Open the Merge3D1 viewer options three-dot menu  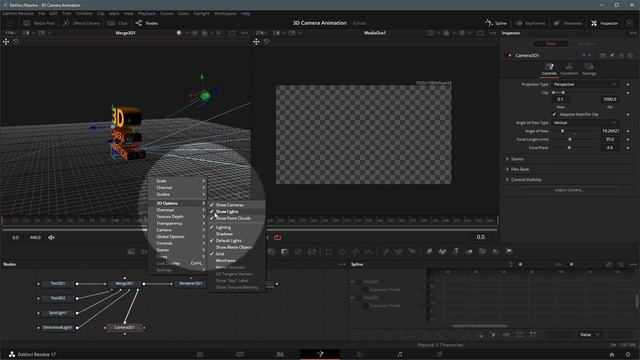coord(244,33)
